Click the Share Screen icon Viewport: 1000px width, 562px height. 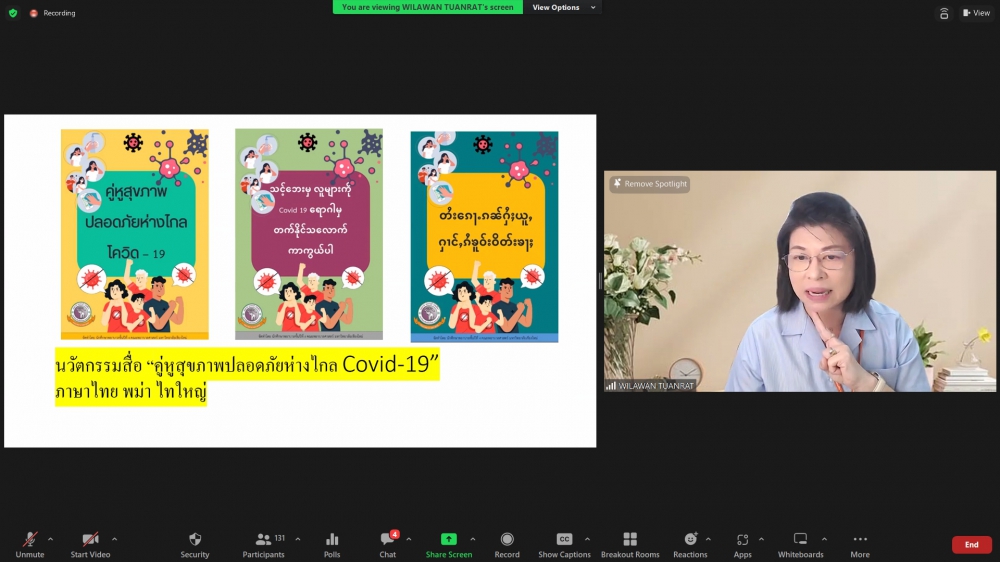tap(449, 540)
